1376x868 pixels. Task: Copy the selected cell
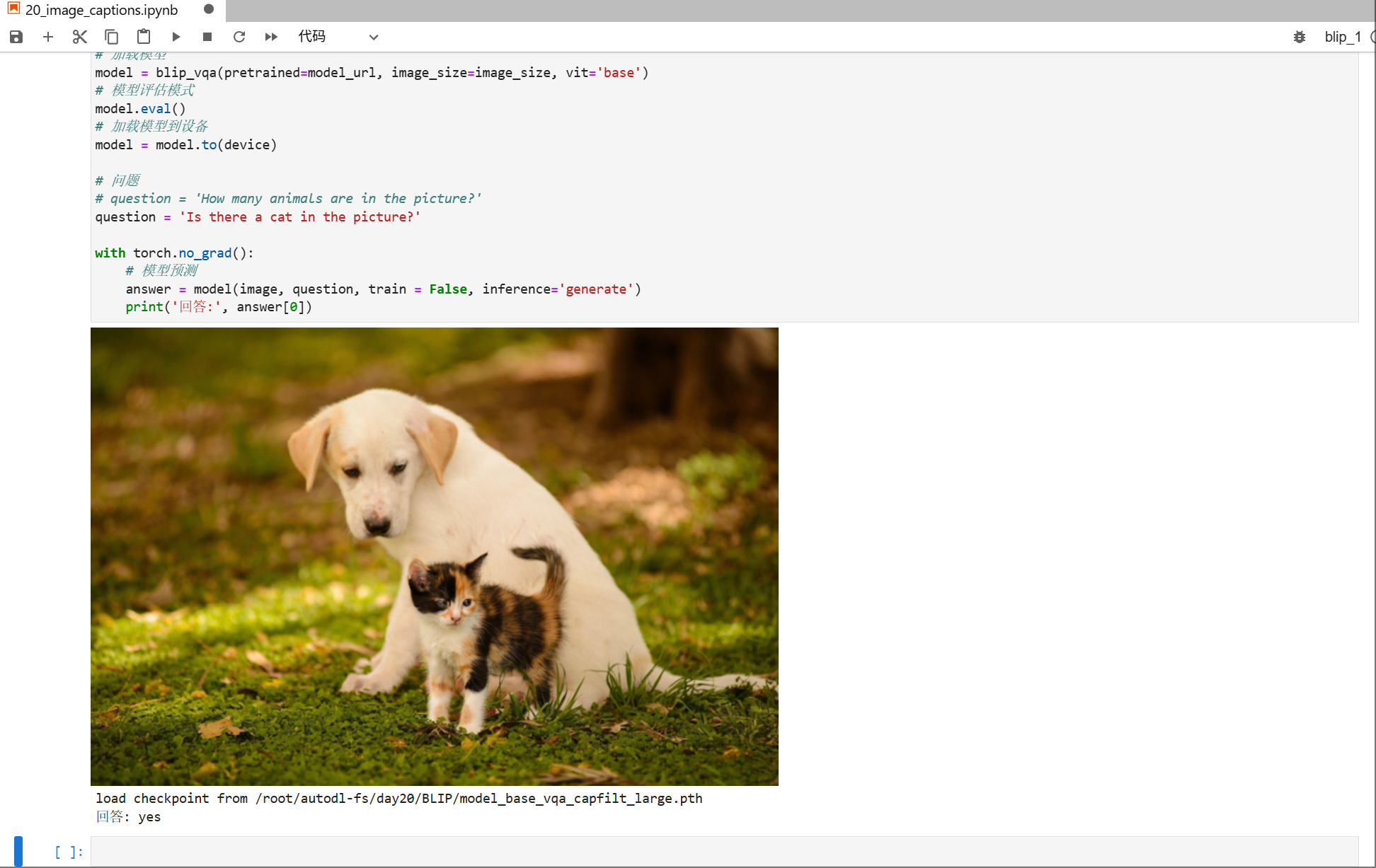[111, 37]
